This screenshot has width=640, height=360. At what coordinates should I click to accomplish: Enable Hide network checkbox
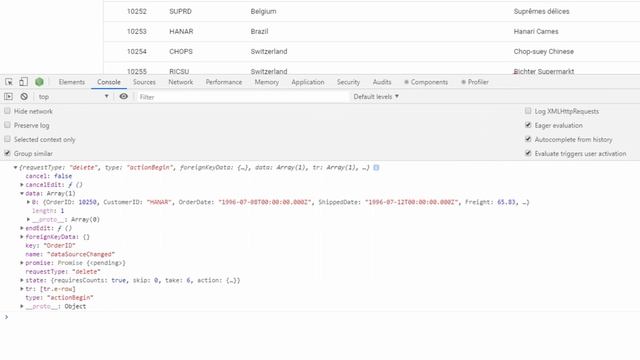tap(7, 111)
